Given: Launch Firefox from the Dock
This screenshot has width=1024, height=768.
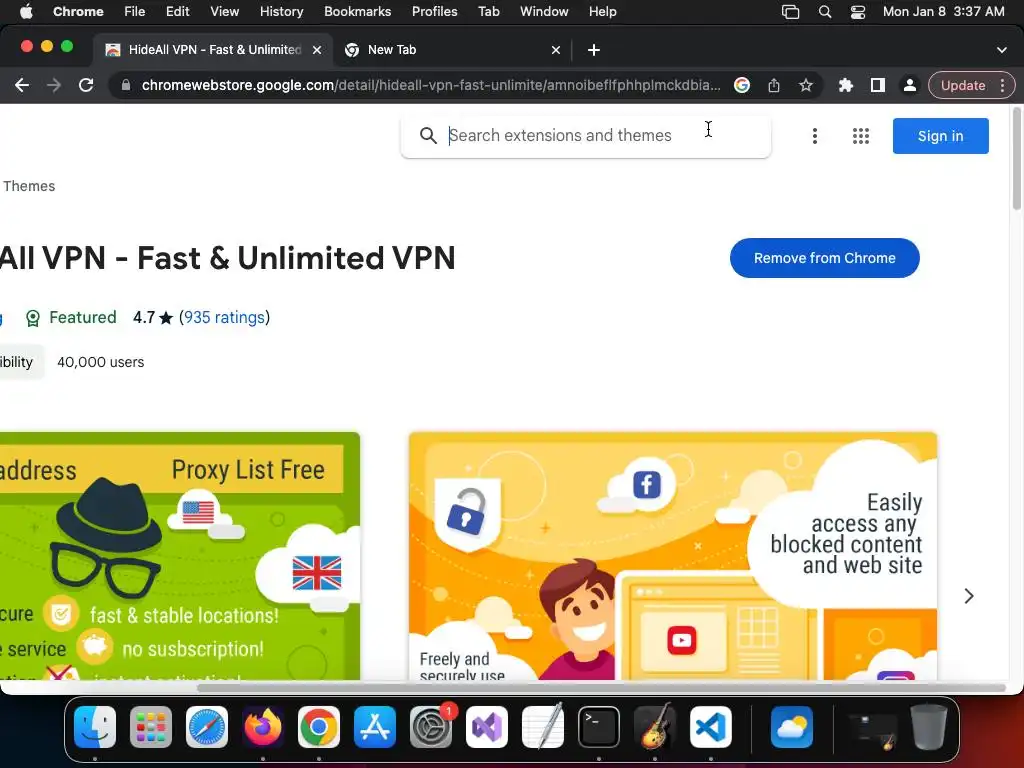Looking at the screenshot, I should click(263, 727).
